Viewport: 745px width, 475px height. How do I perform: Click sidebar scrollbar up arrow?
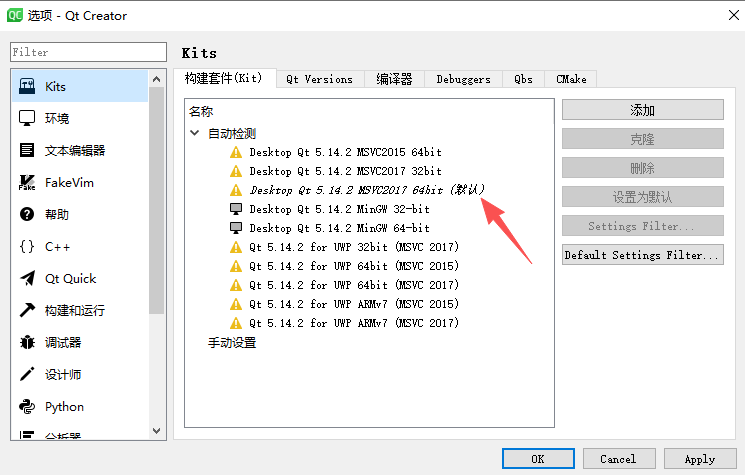coord(156,79)
